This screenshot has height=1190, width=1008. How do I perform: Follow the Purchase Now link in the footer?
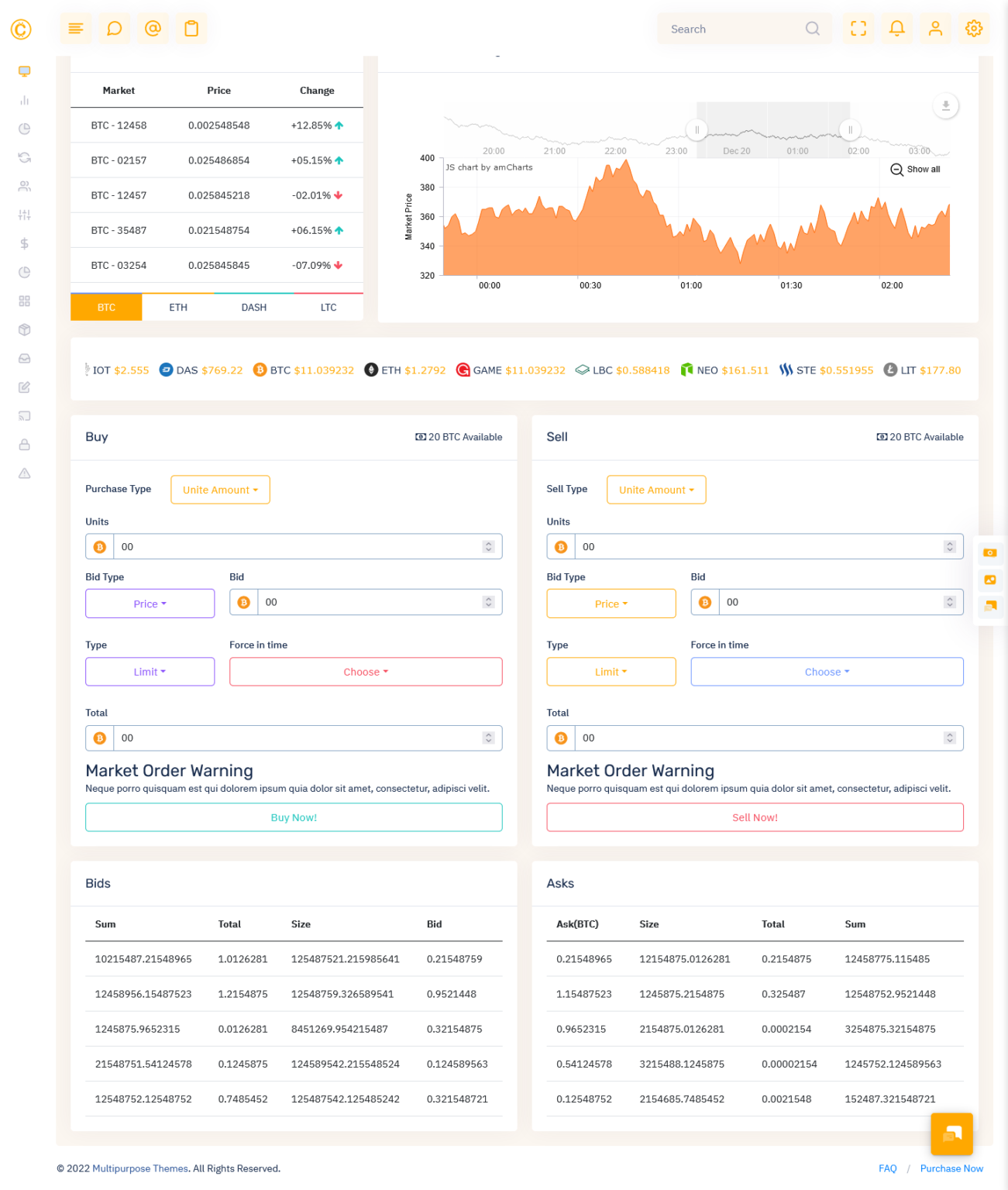(x=951, y=1168)
